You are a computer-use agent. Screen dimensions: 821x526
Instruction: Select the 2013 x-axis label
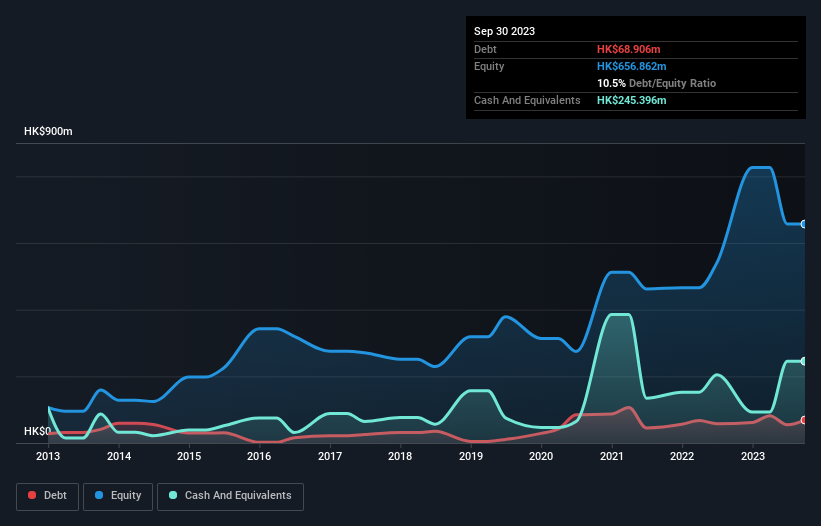point(48,456)
